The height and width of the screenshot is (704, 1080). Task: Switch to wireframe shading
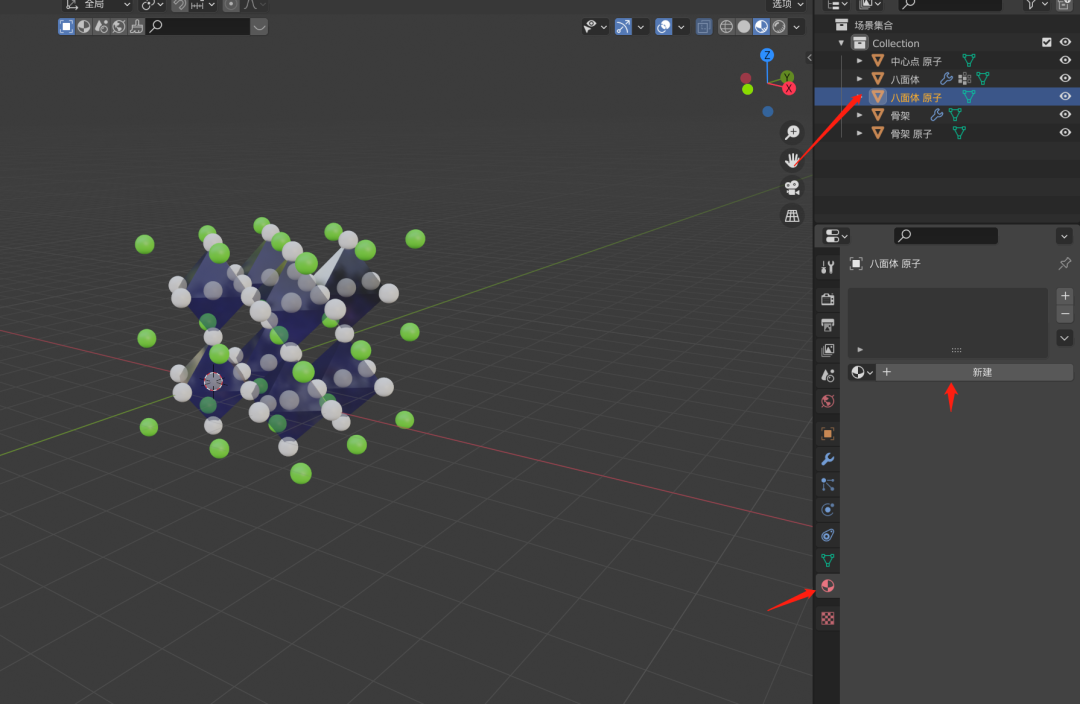(x=726, y=26)
